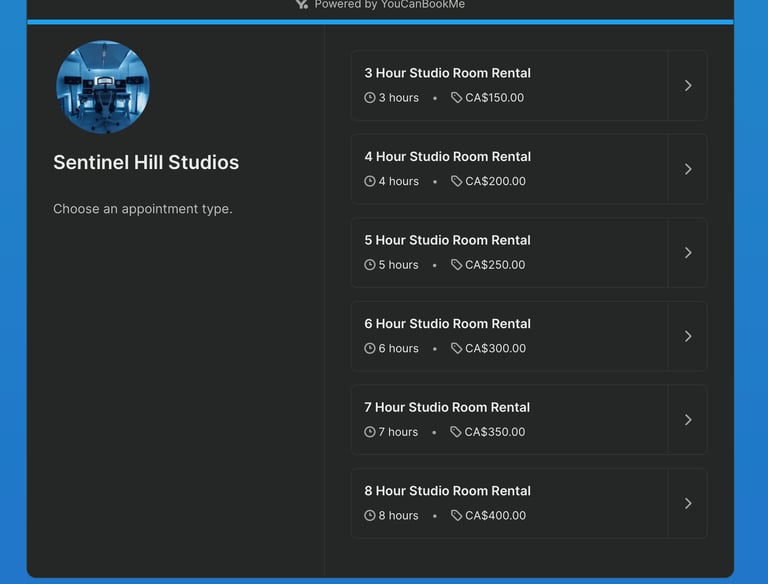
Task: Click the YouCanBookMe logo icon
Action: coord(302,4)
